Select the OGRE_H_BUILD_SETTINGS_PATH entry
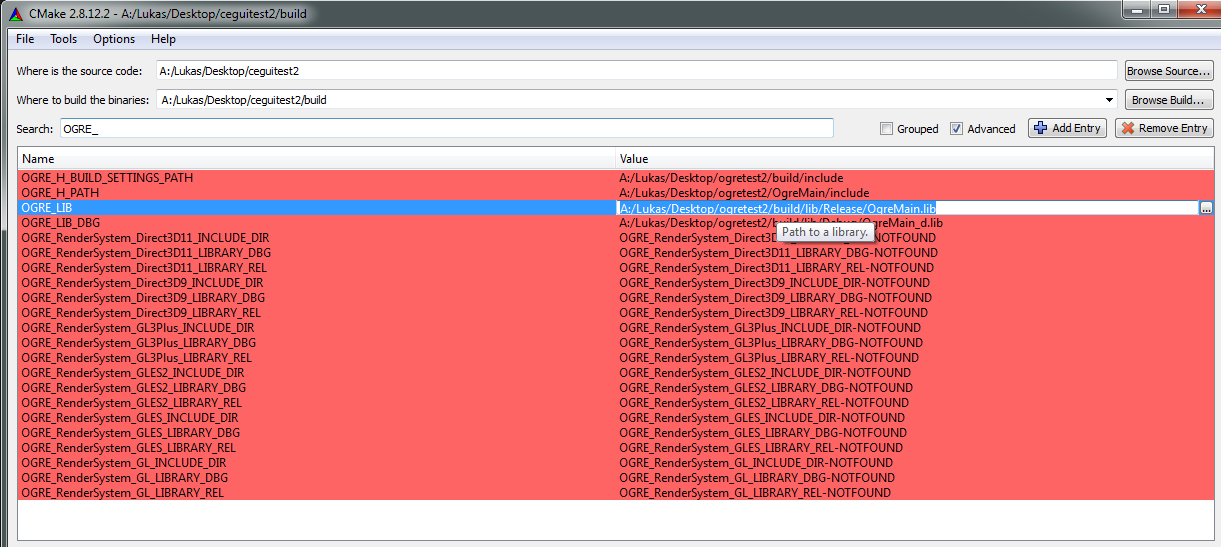Viewport: 1221px width, 547px height. click(107, 178)
